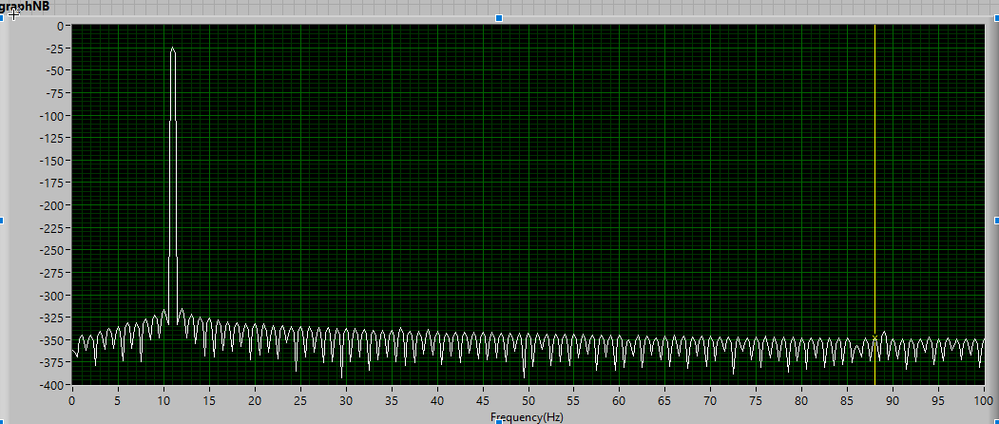Select the yellow vertical cursor line
The width and height of the screenshot is (999, 424).
(875, 204)
